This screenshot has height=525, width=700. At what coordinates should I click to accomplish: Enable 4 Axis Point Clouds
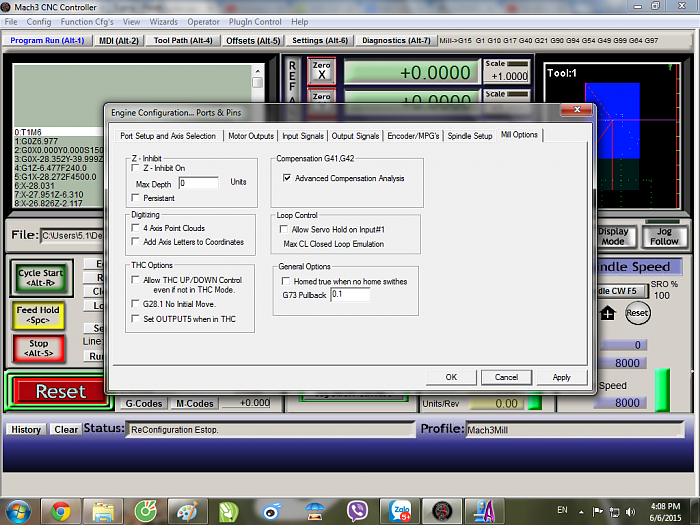135,228
